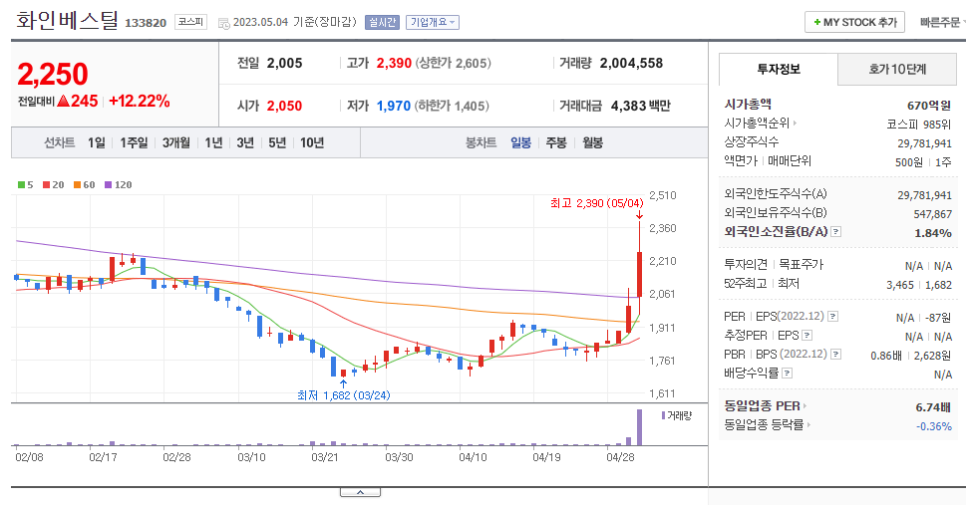Click the 코스피 985위 ranking value
This screenshot has height=505, width=966.
click(x=919, y=124)
